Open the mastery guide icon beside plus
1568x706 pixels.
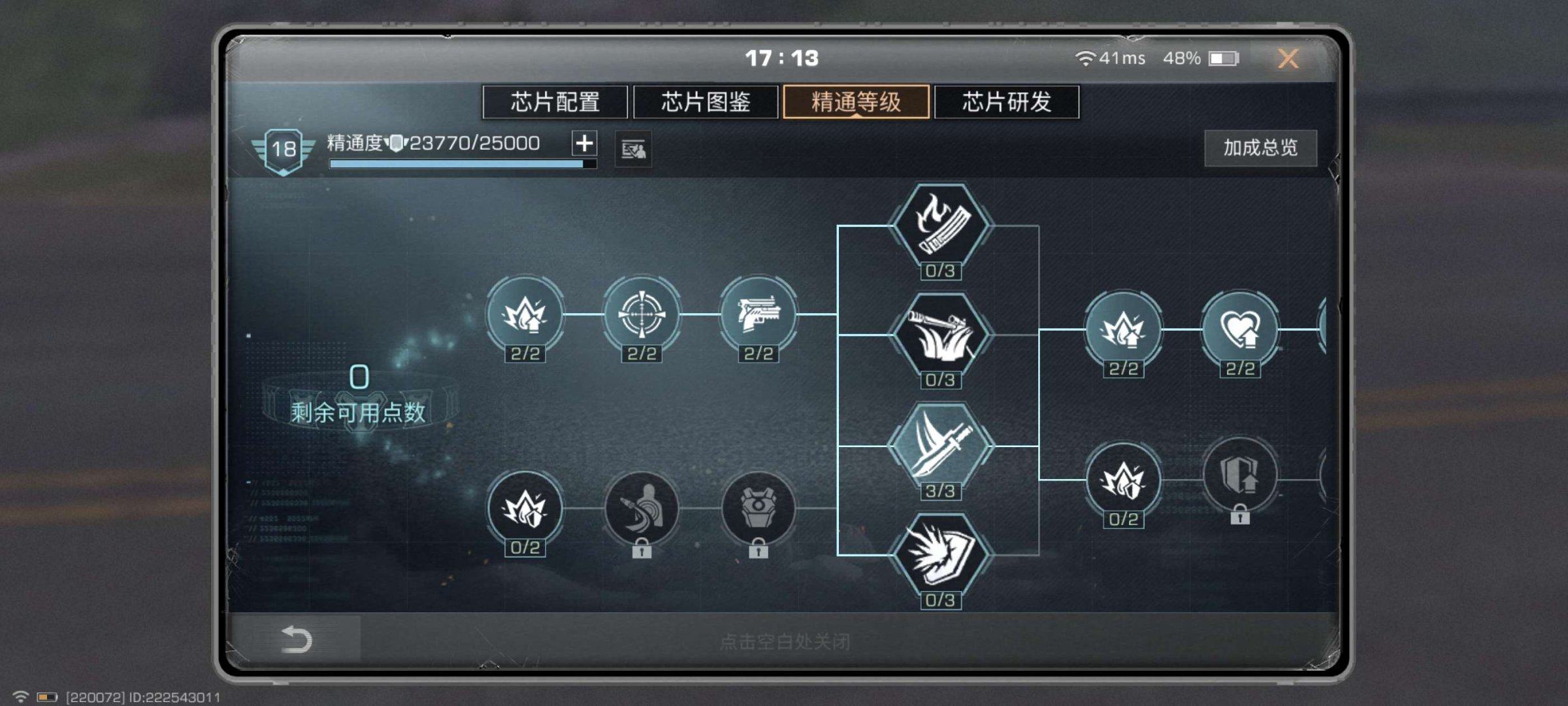(633, 149)
